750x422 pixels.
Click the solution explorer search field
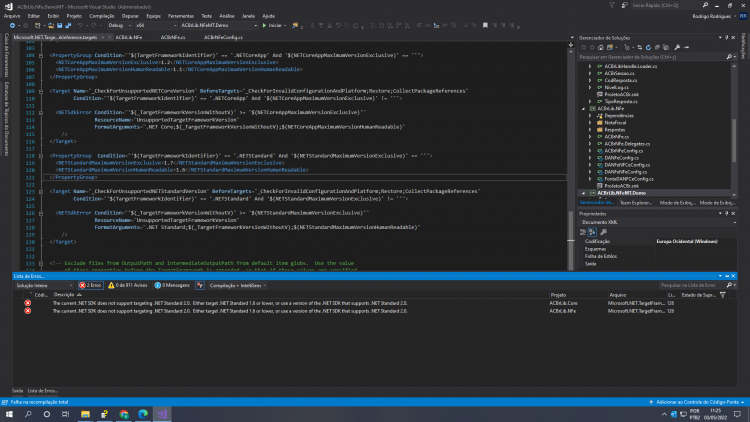[x=653, y=57]
